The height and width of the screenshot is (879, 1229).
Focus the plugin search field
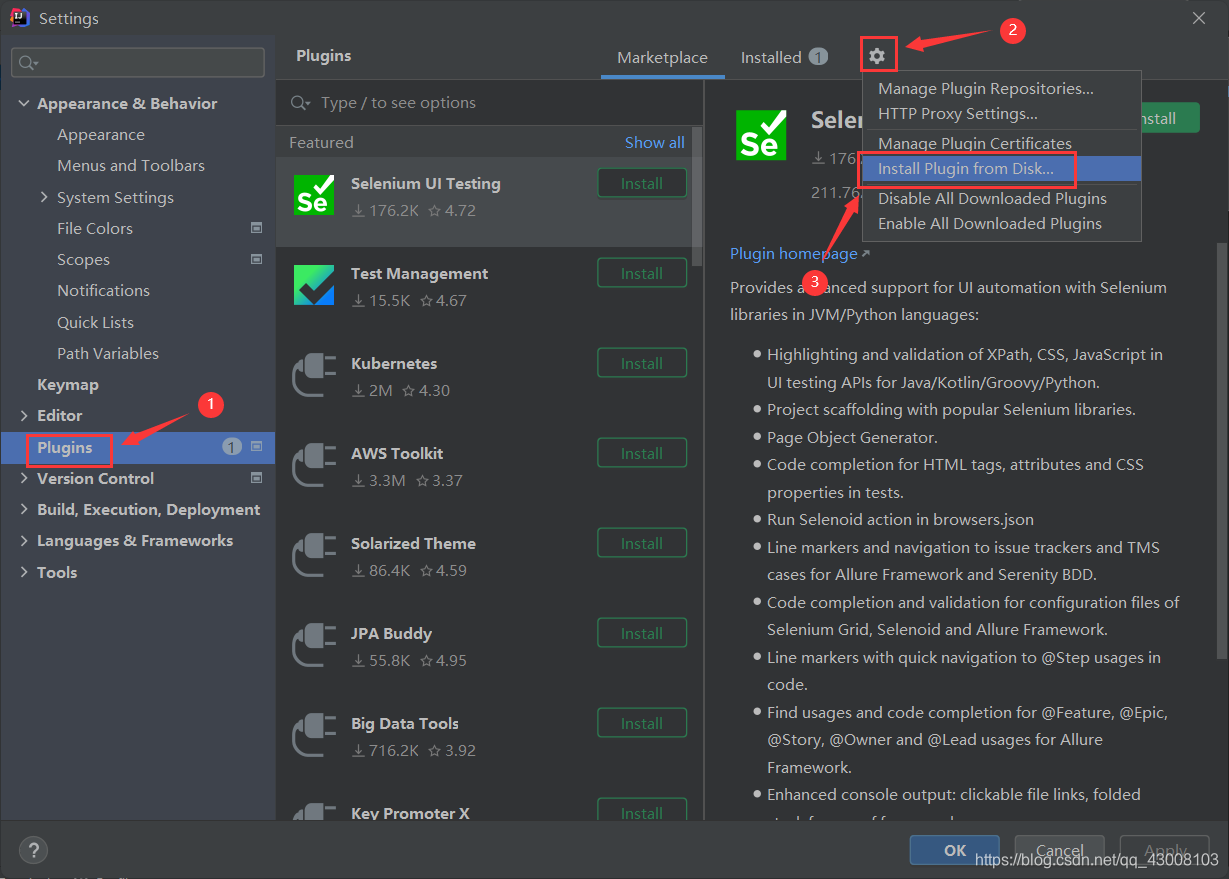(x=490, y=103)
